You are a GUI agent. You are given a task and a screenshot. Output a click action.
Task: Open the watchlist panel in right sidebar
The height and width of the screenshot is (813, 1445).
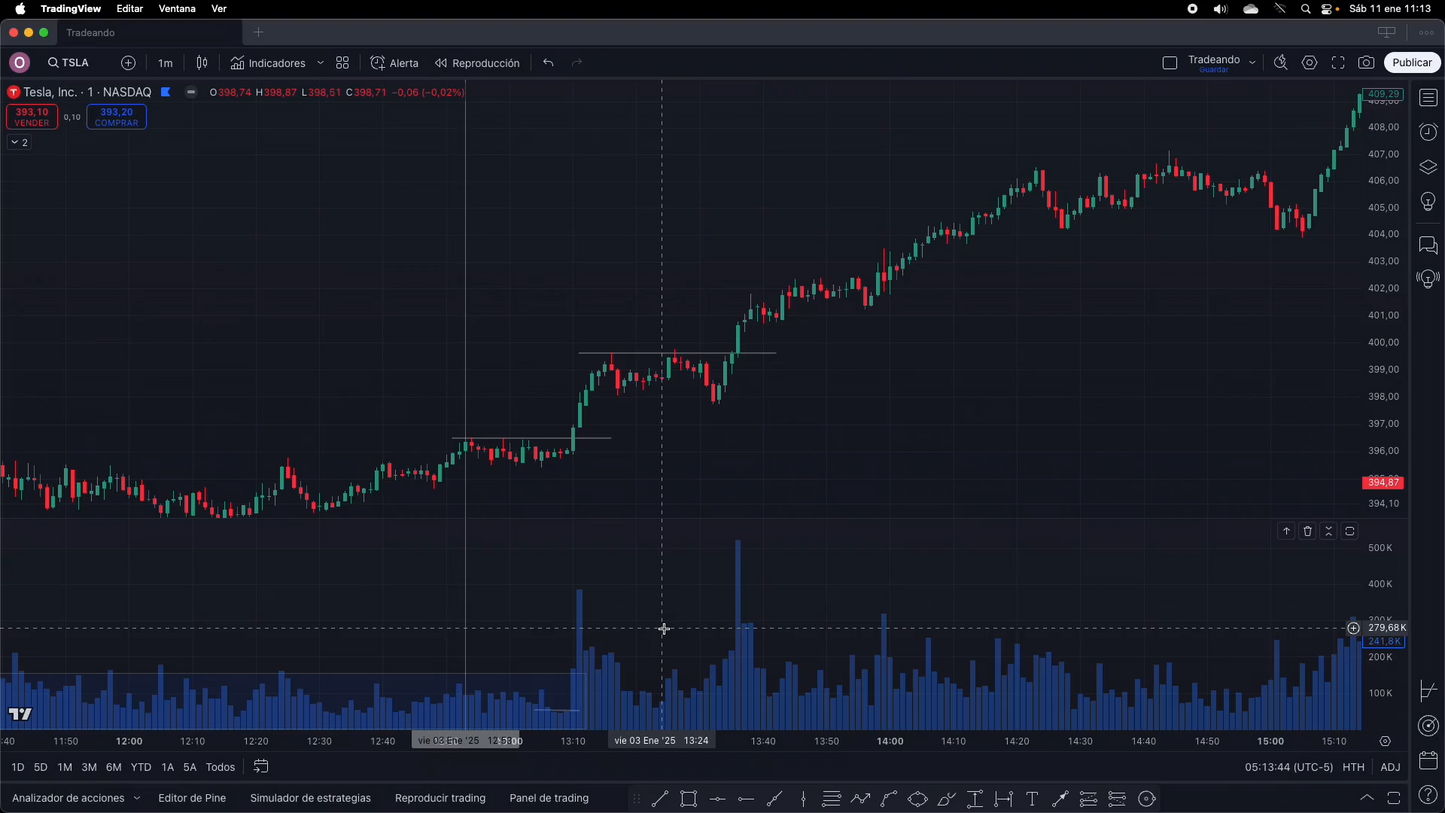click(x=1428, y=98)
